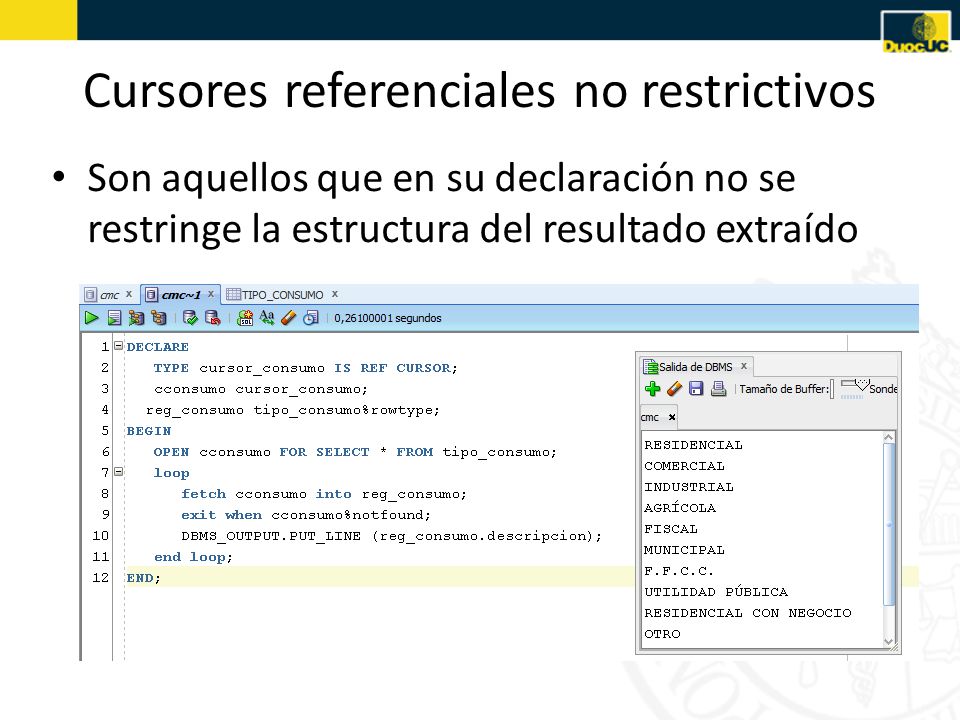This screenshot has width=960, height=720.
Task: Click the DBMS output scroll down arrow
Action: click(x=889, y=641)
